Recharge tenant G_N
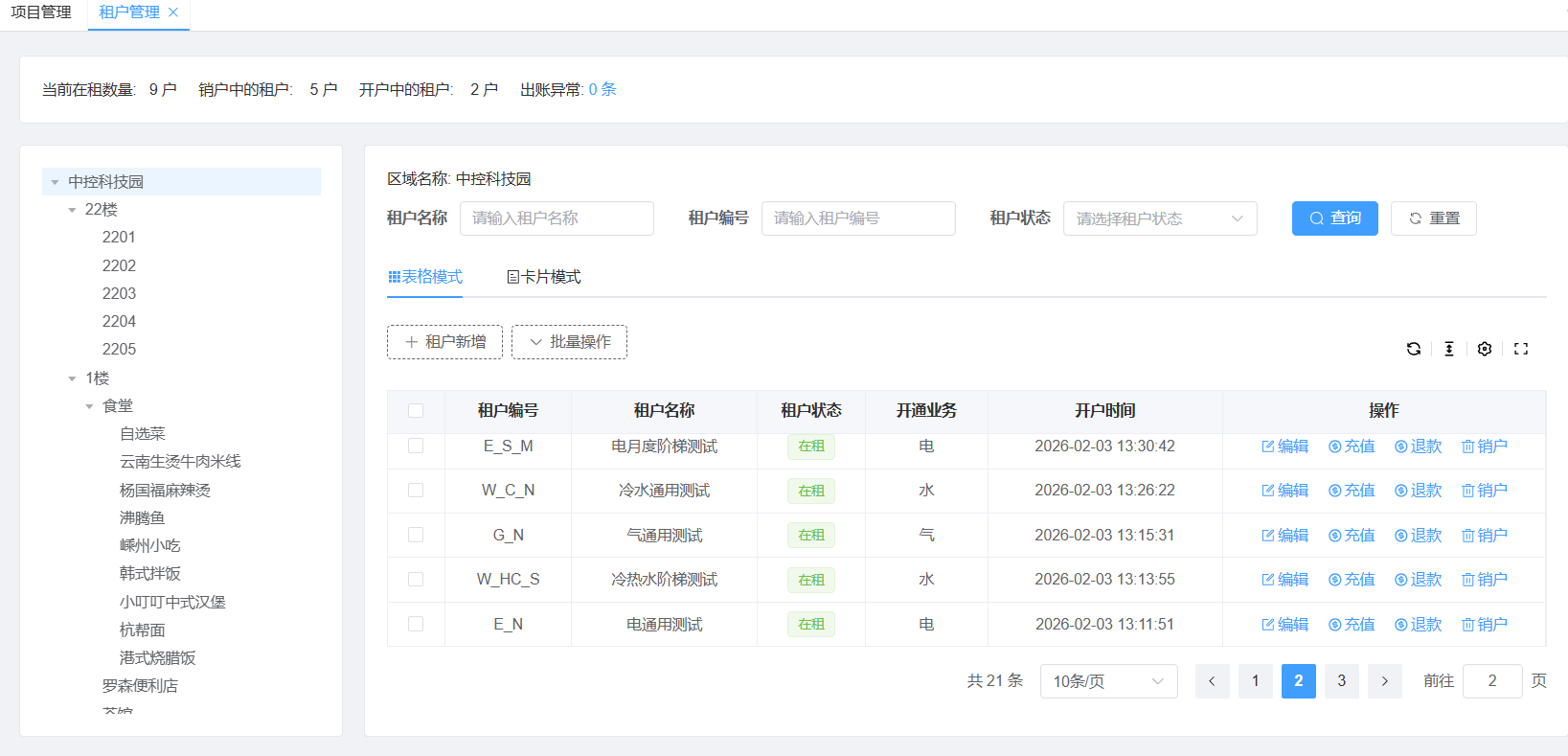Viewport: 1568px width, 756px height. (1352, 536)
